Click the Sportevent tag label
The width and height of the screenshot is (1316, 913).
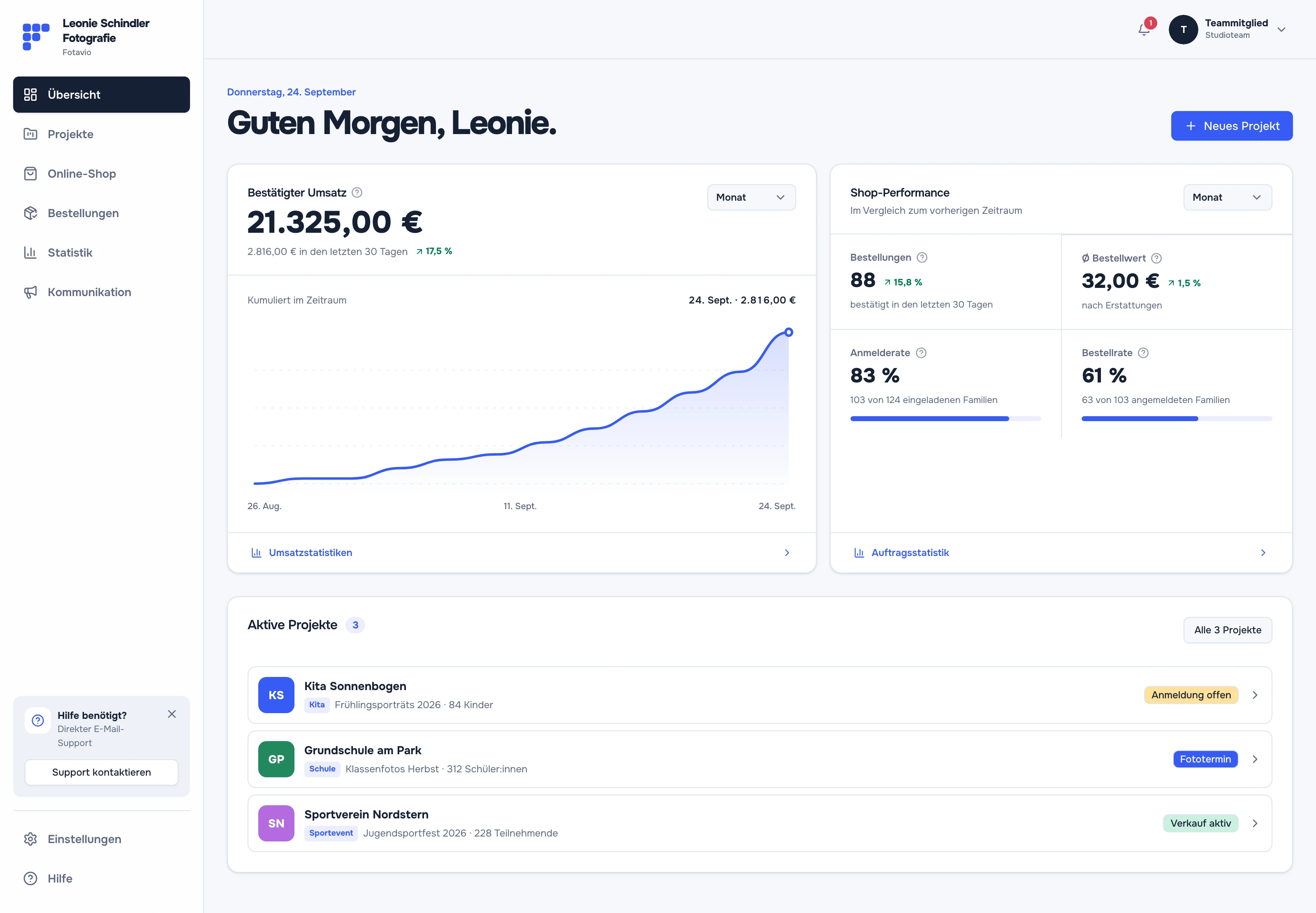[331, 834]
